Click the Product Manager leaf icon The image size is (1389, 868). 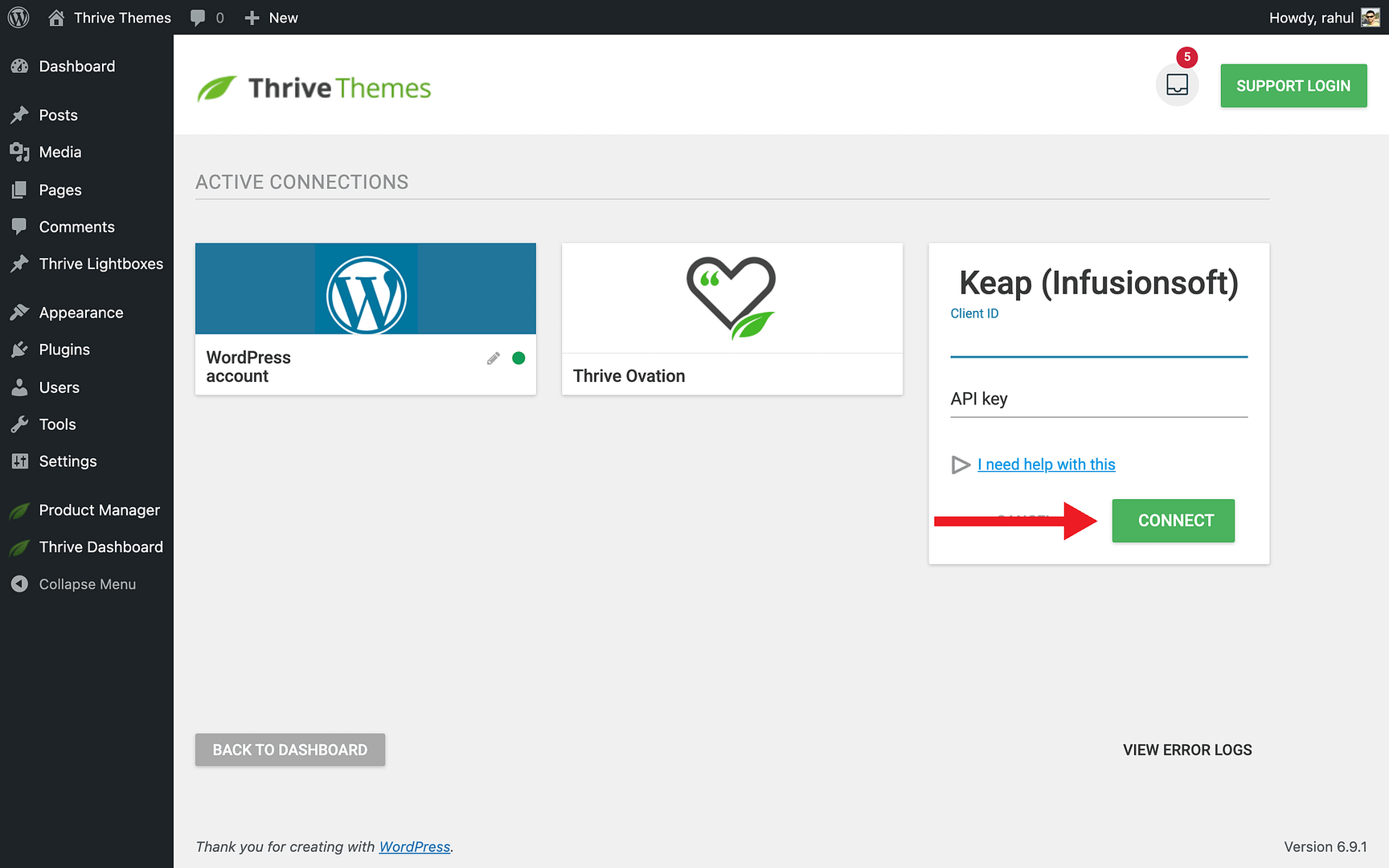pyautogui.click(x=20, y=510)
